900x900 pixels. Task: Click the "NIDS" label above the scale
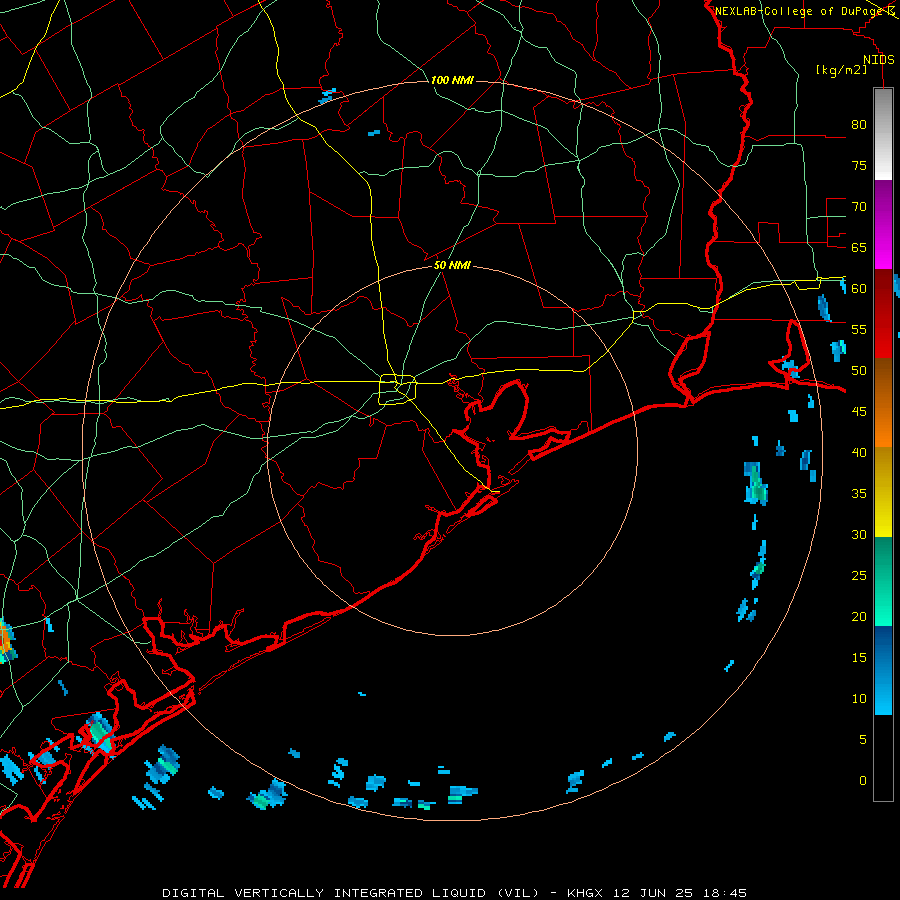(x=879, y=60)
